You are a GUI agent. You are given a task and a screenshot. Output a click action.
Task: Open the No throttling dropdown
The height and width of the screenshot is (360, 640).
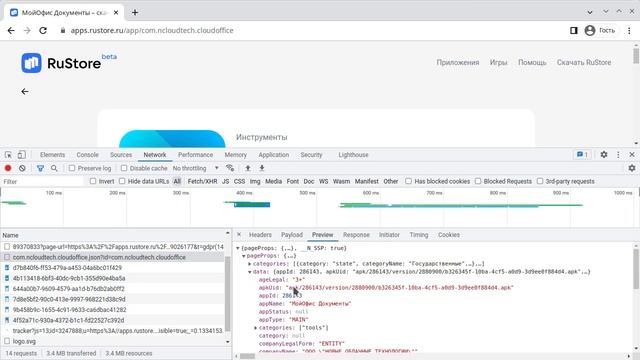coord(196,168)
